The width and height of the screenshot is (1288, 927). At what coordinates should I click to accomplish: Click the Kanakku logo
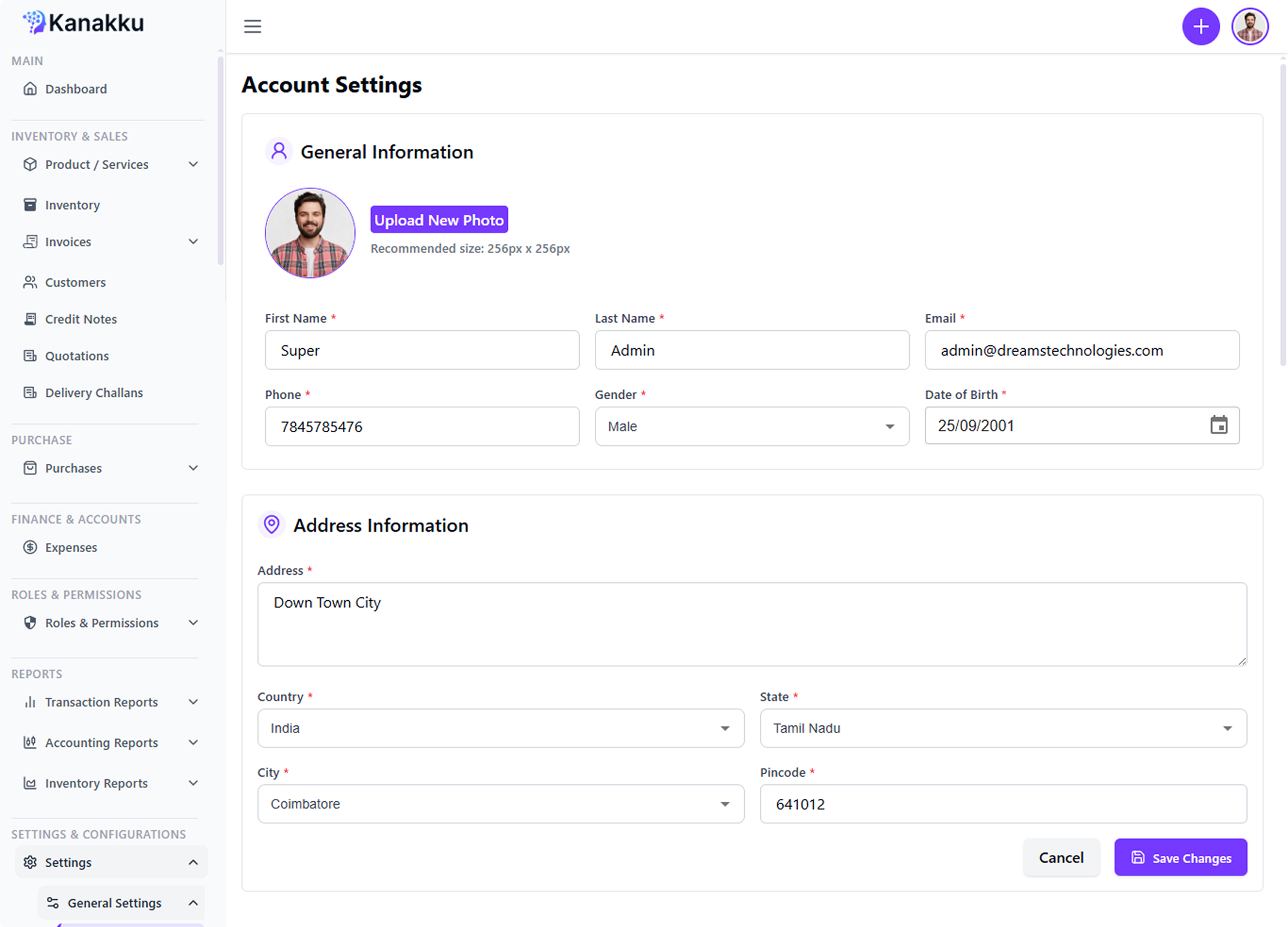pyautogui.click(x=83, y=23)
